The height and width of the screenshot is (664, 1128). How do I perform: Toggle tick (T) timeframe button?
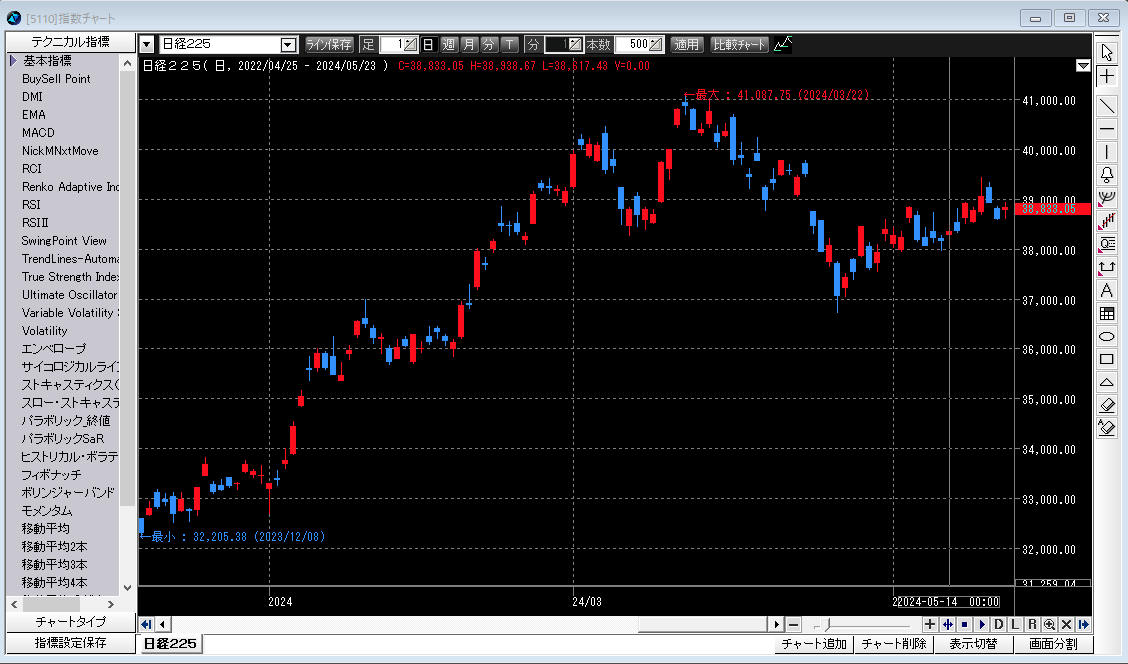coord(509,45)
